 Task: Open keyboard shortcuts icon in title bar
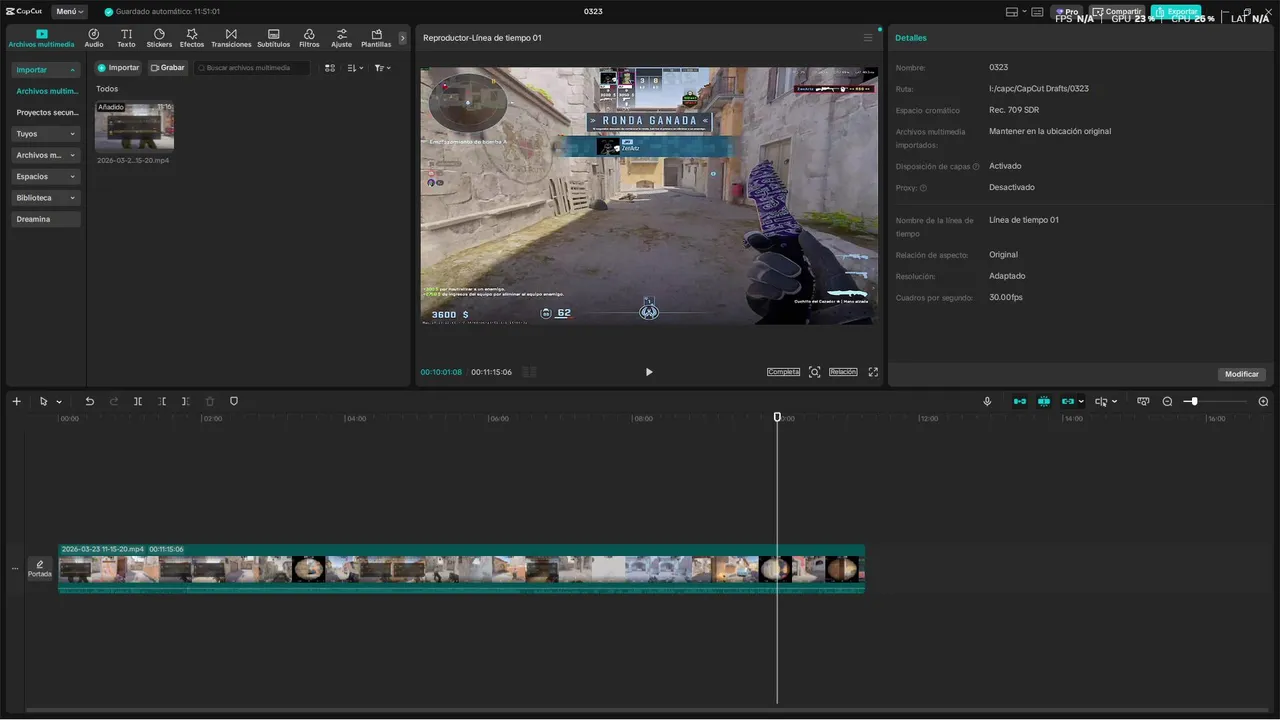coord(1037,12)
